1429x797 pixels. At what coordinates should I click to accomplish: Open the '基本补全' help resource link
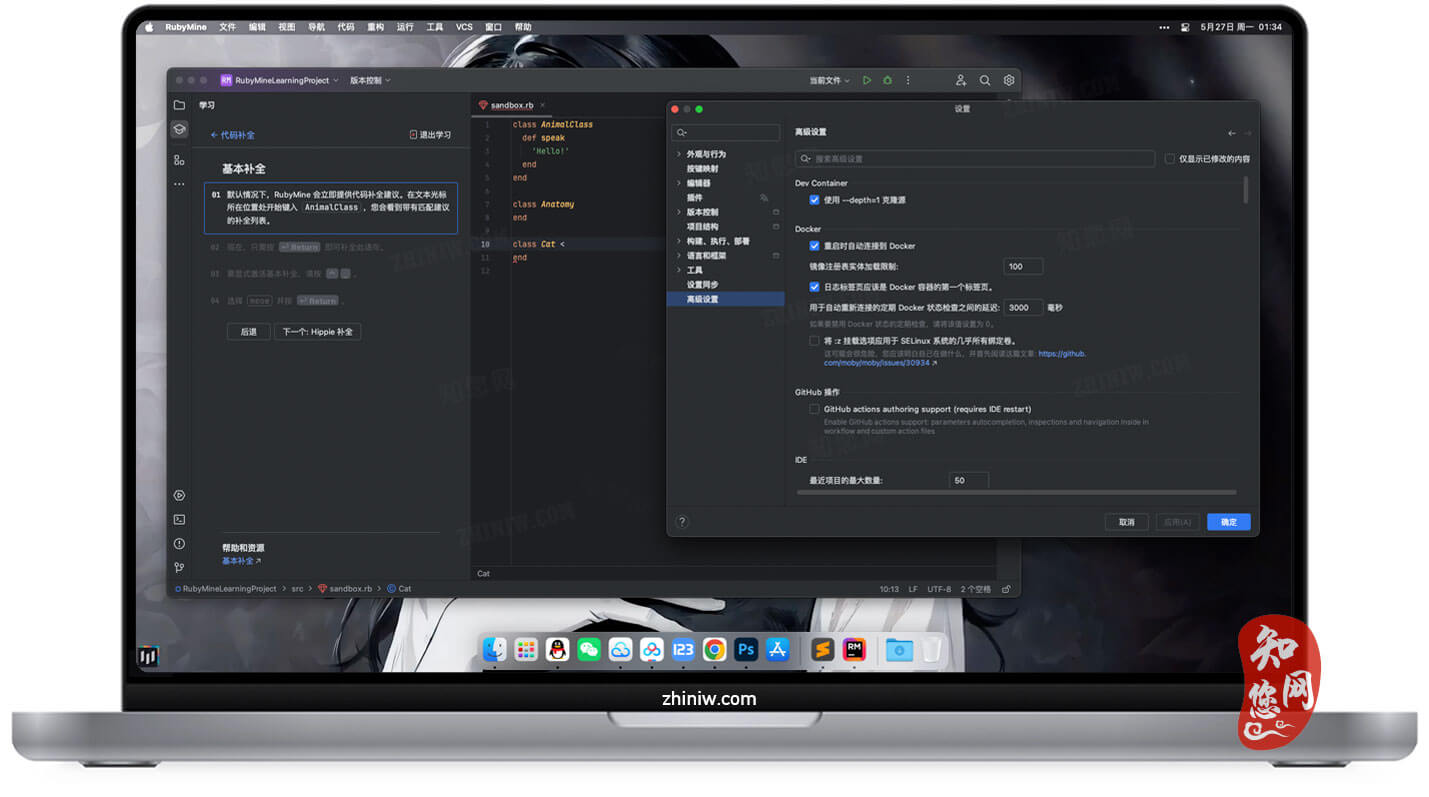(x=241, y=561)
